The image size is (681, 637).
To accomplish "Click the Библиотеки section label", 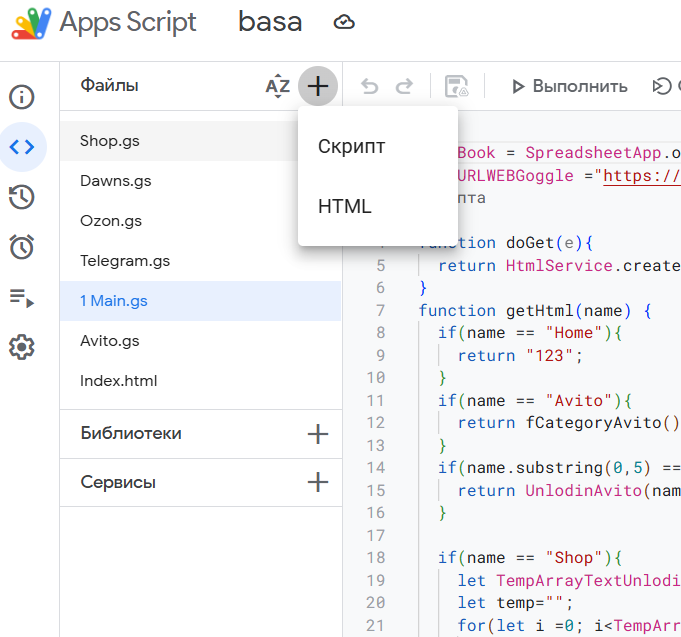I will [x=131, y=433].
